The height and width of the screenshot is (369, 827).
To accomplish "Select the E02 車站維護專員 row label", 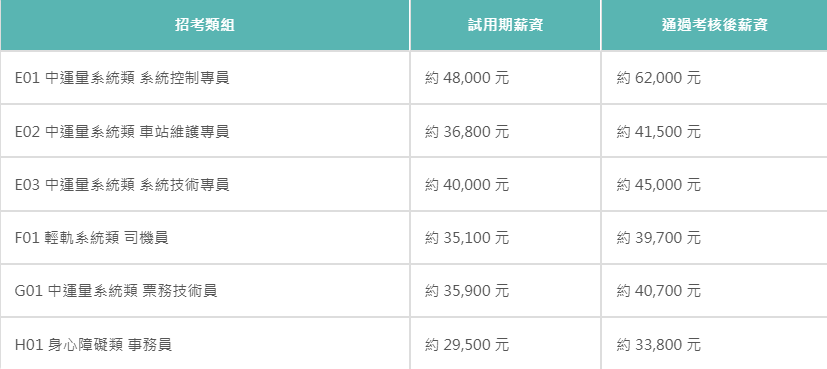I will coord(122,131).
